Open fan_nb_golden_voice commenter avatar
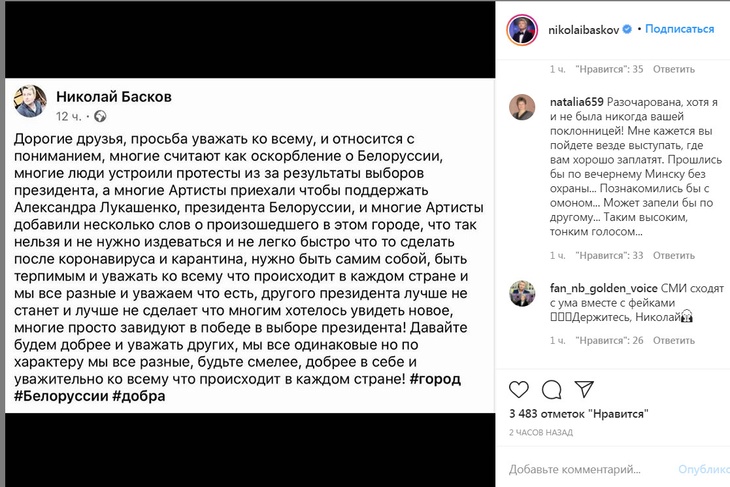730x487 pixels. click(x=523, y=293)
